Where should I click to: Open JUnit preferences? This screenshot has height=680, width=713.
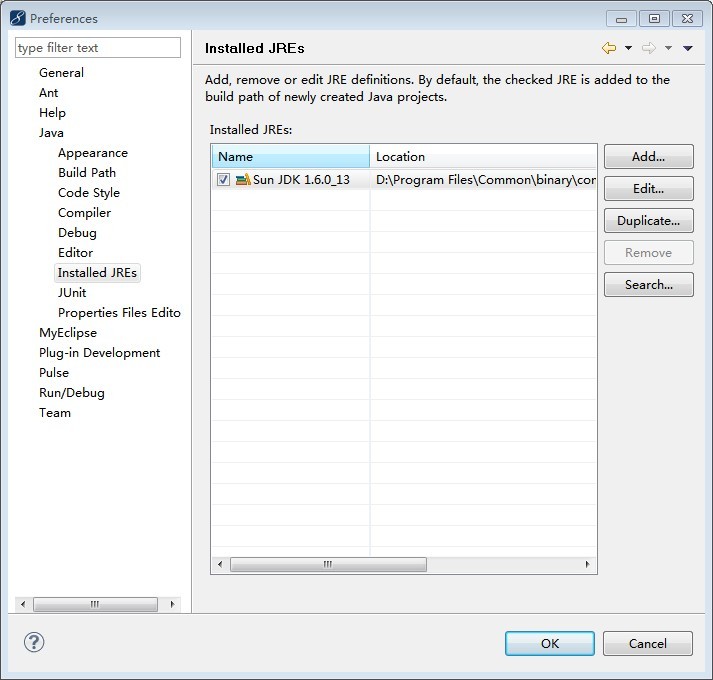[72, 293]
